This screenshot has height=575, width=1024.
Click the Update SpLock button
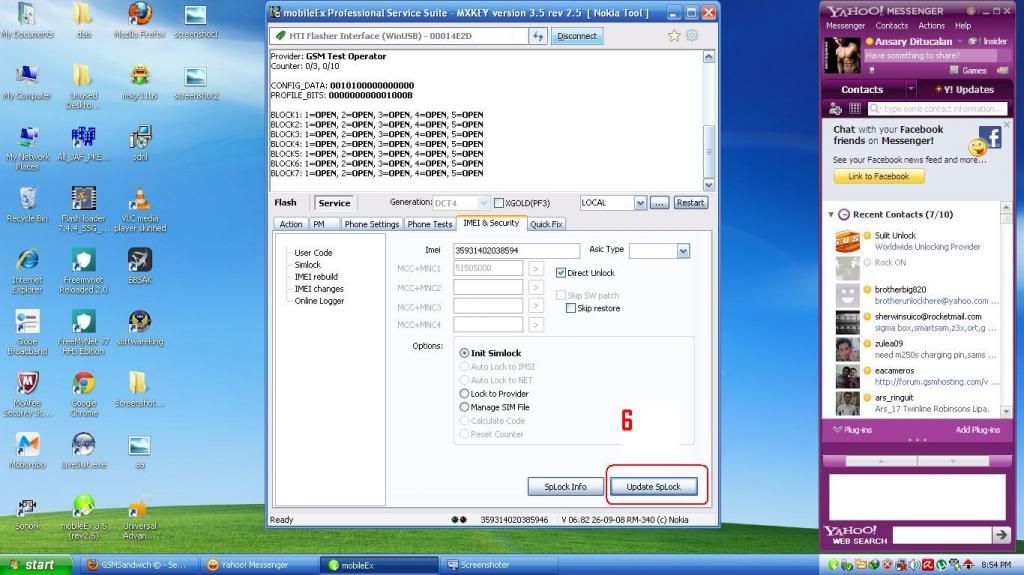point(654,487)
